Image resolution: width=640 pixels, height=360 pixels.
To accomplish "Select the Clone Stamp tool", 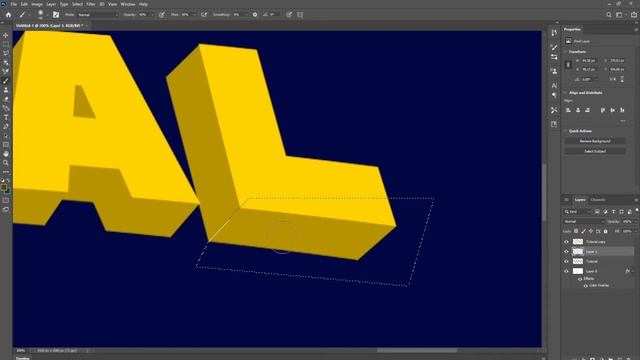I will click(x=6, y=90).
